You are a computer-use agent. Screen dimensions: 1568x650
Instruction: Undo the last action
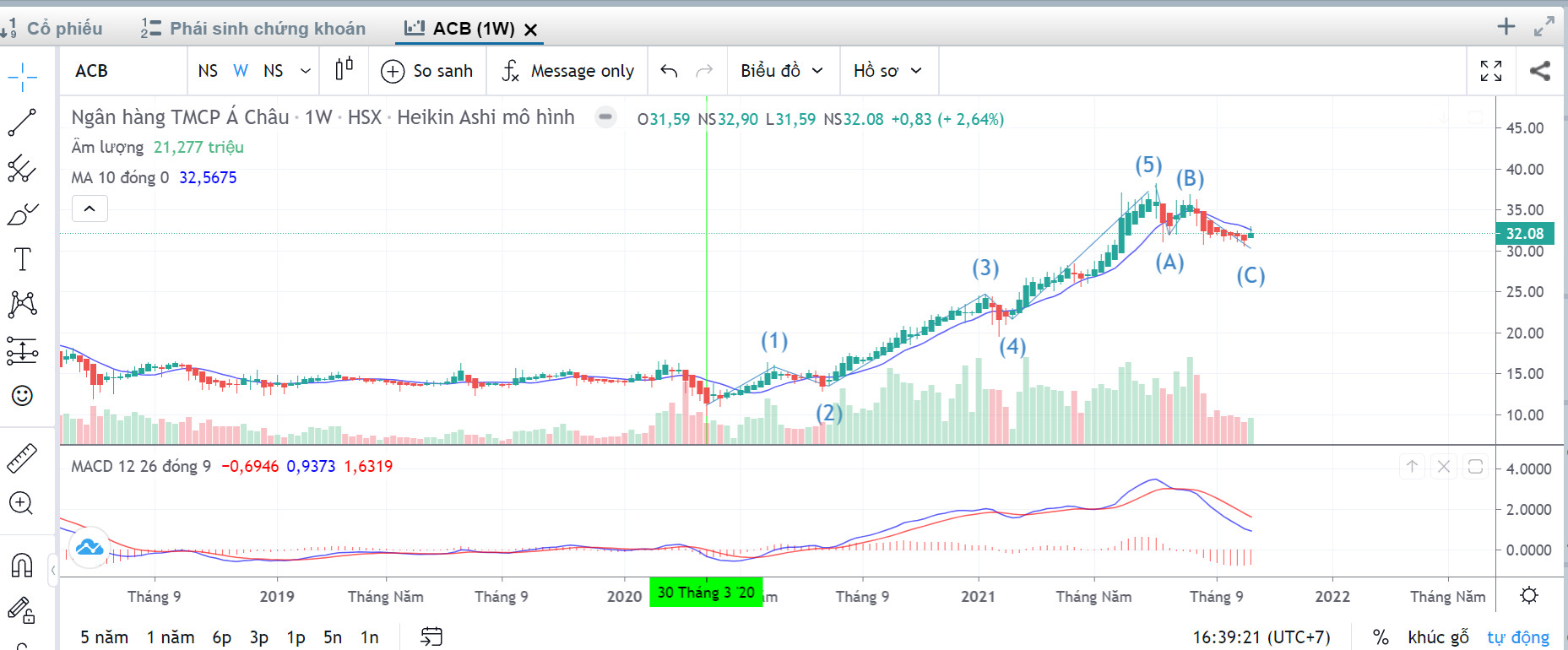pos(669,71)
